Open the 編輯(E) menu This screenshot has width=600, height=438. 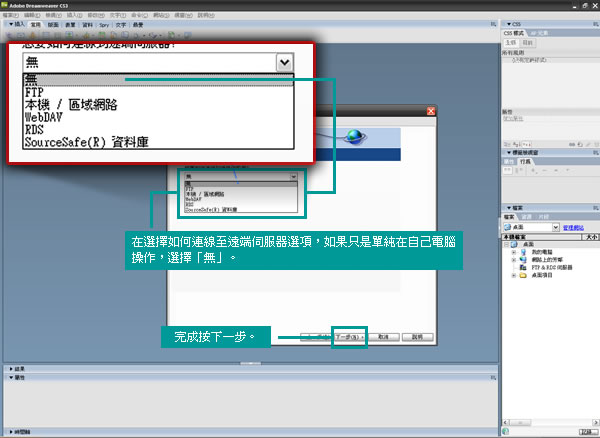32,15
